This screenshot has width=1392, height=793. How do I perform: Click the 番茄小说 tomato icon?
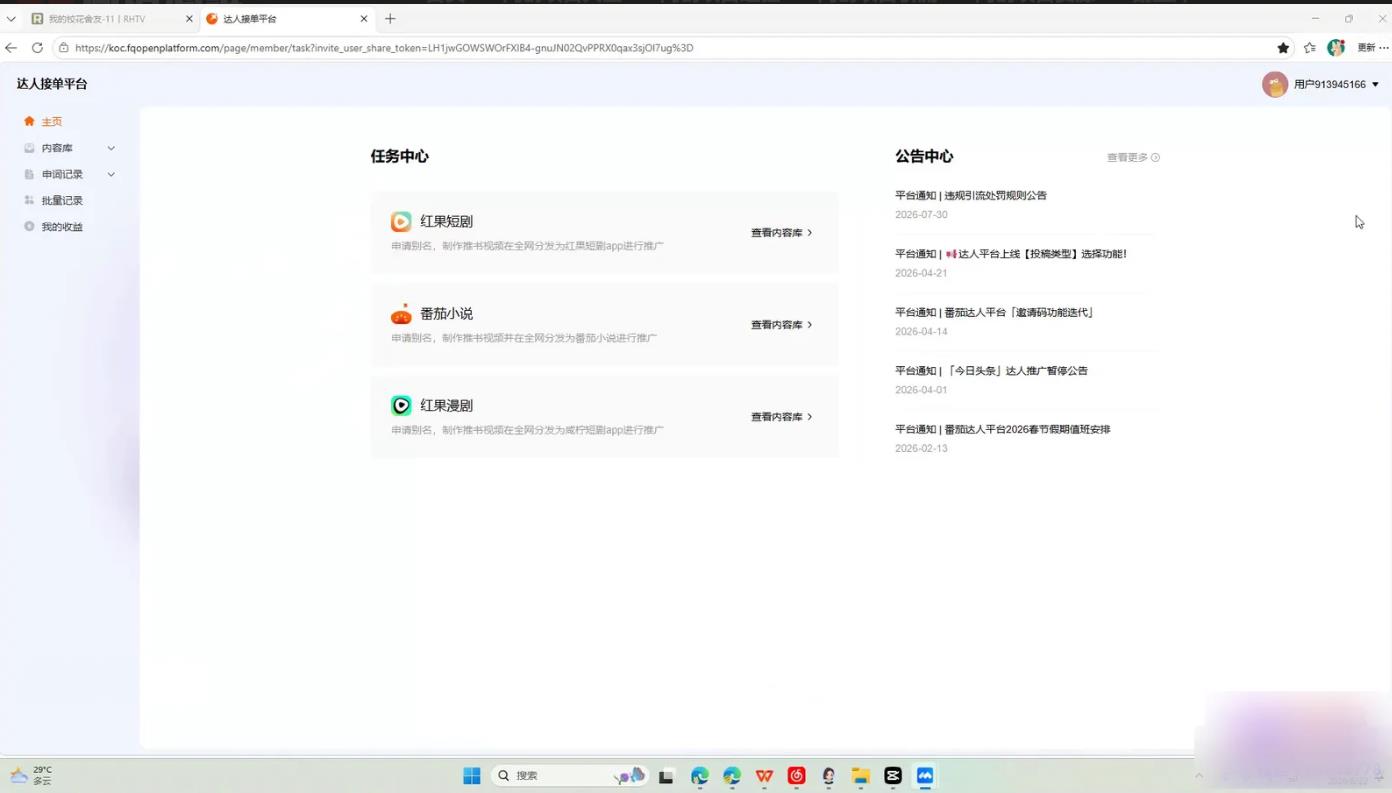pos(401,313)
